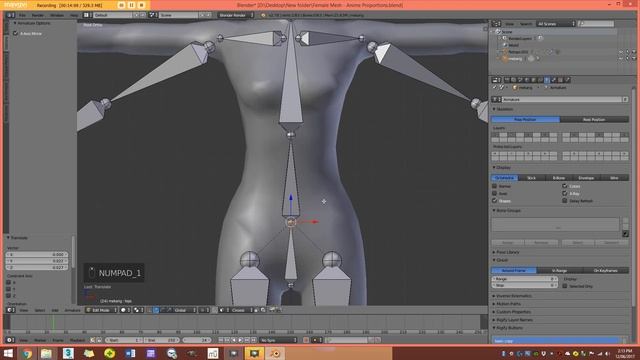This screenshot has height=360, width=640.
Task: Open the timeline Playback menu
Action: [x=78, y=340]
